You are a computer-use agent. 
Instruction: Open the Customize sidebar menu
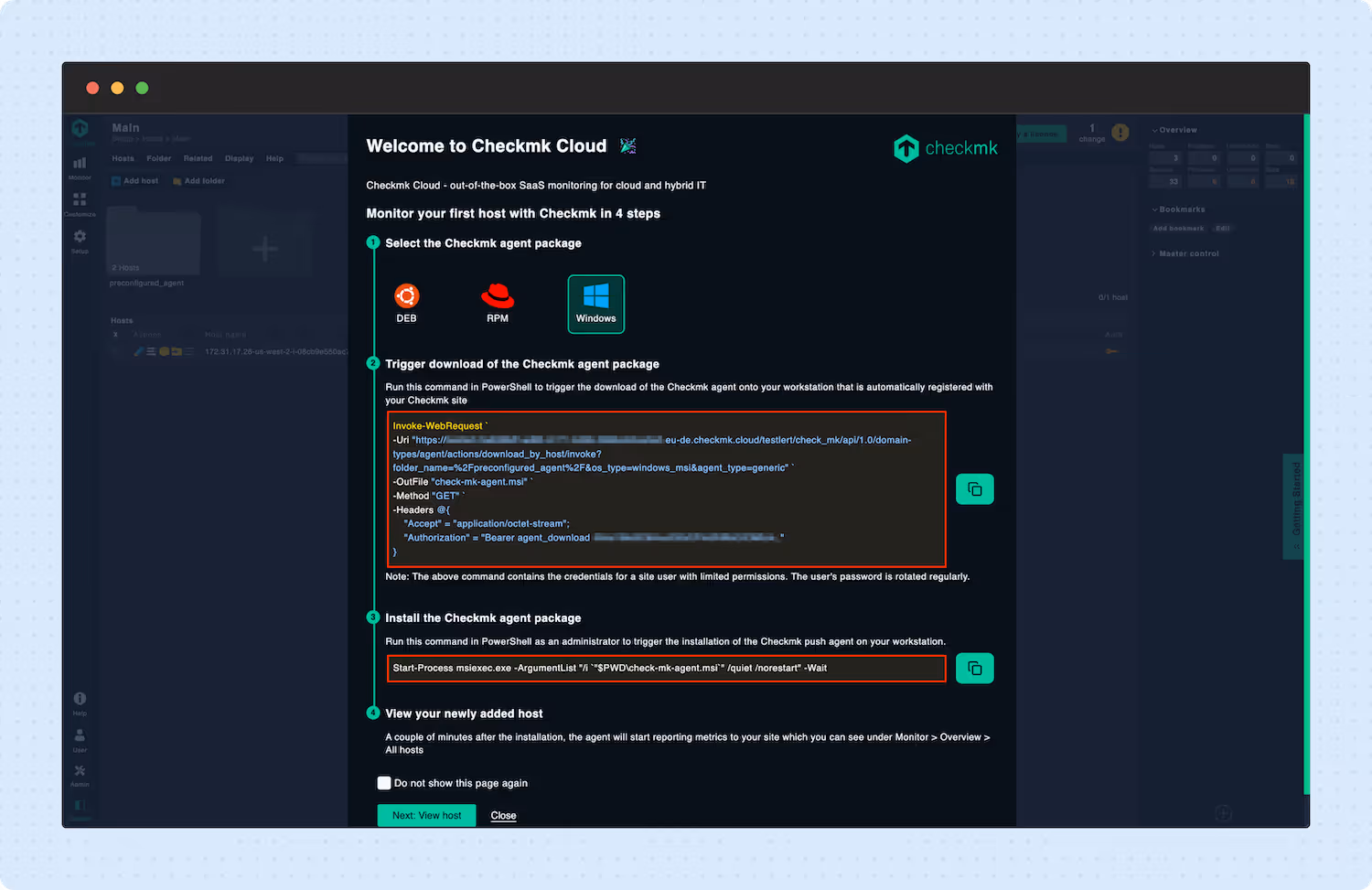point(80,204)
